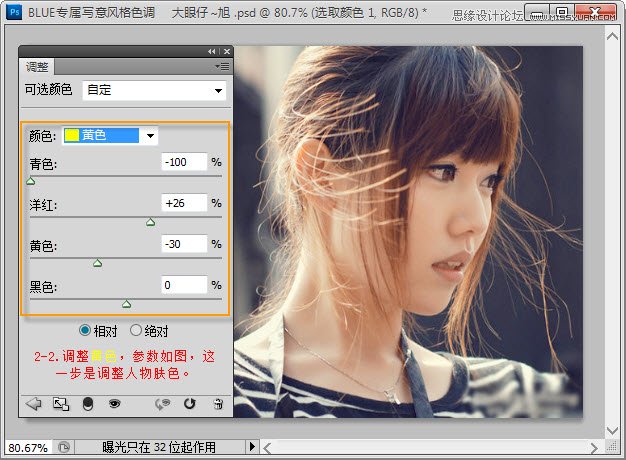Delete adjustment layer trash icon
Viewport: 626px width, 460px height.
218,404
